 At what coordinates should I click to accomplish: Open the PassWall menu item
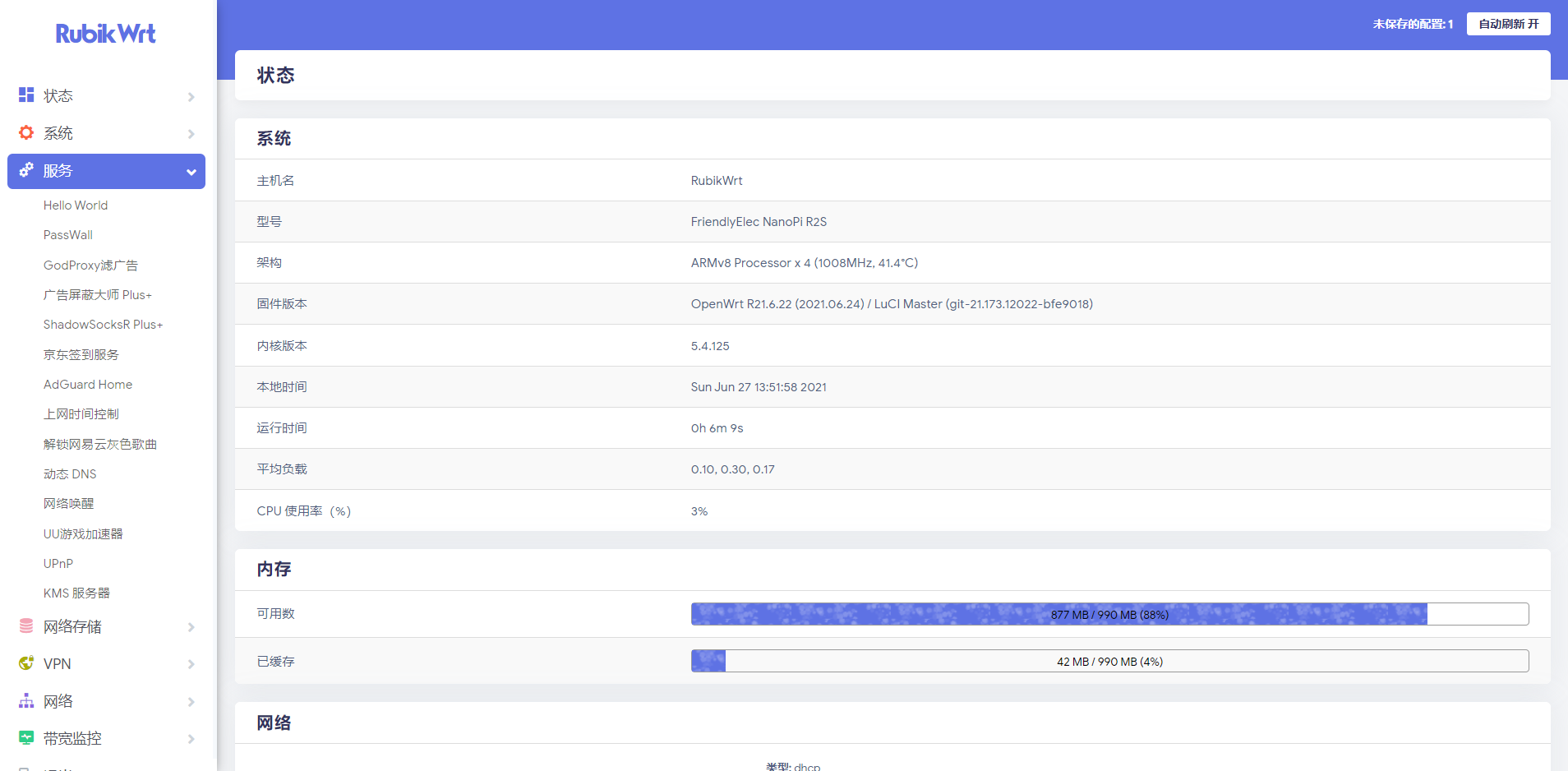67,234
